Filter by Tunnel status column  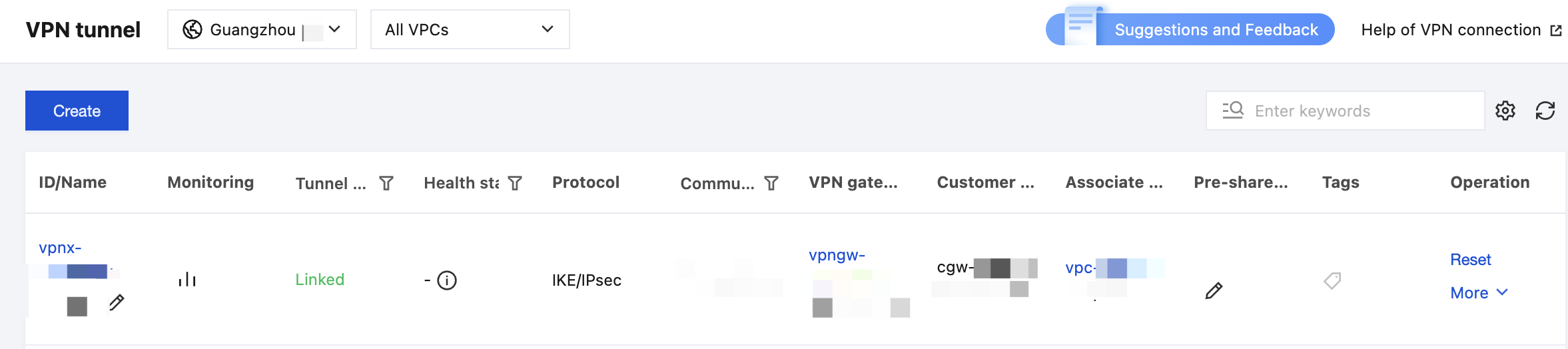point(386,183)
